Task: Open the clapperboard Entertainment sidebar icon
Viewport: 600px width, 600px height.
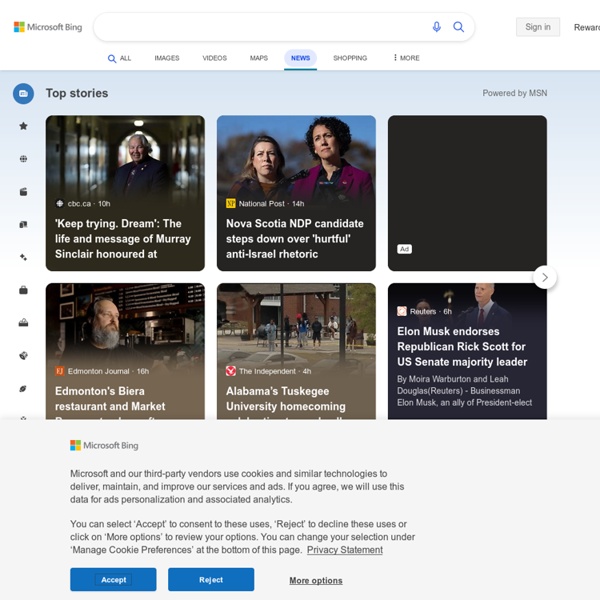Action: point(23,192)
